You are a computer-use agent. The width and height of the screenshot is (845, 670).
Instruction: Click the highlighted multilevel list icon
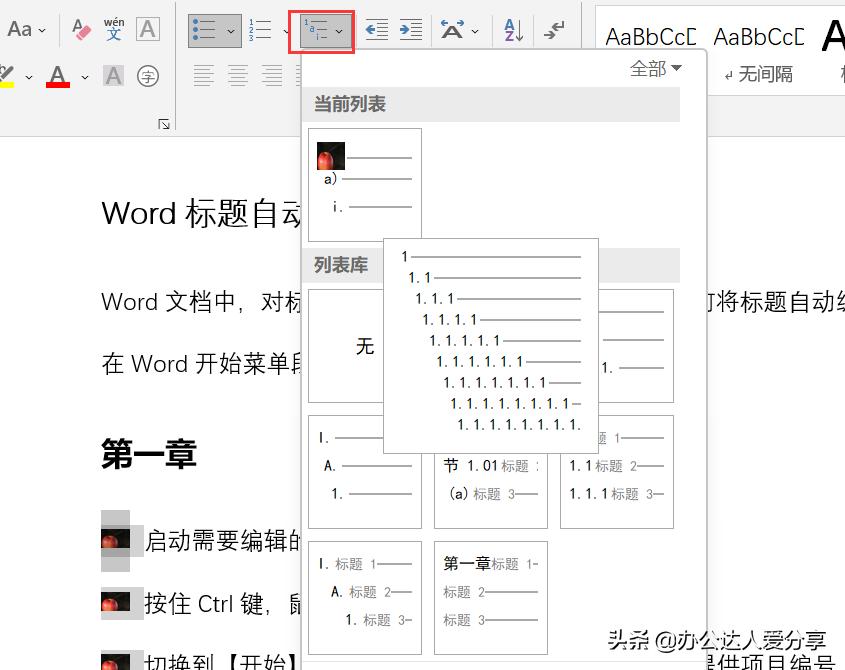pyautogui.click(x=316, y=29)
